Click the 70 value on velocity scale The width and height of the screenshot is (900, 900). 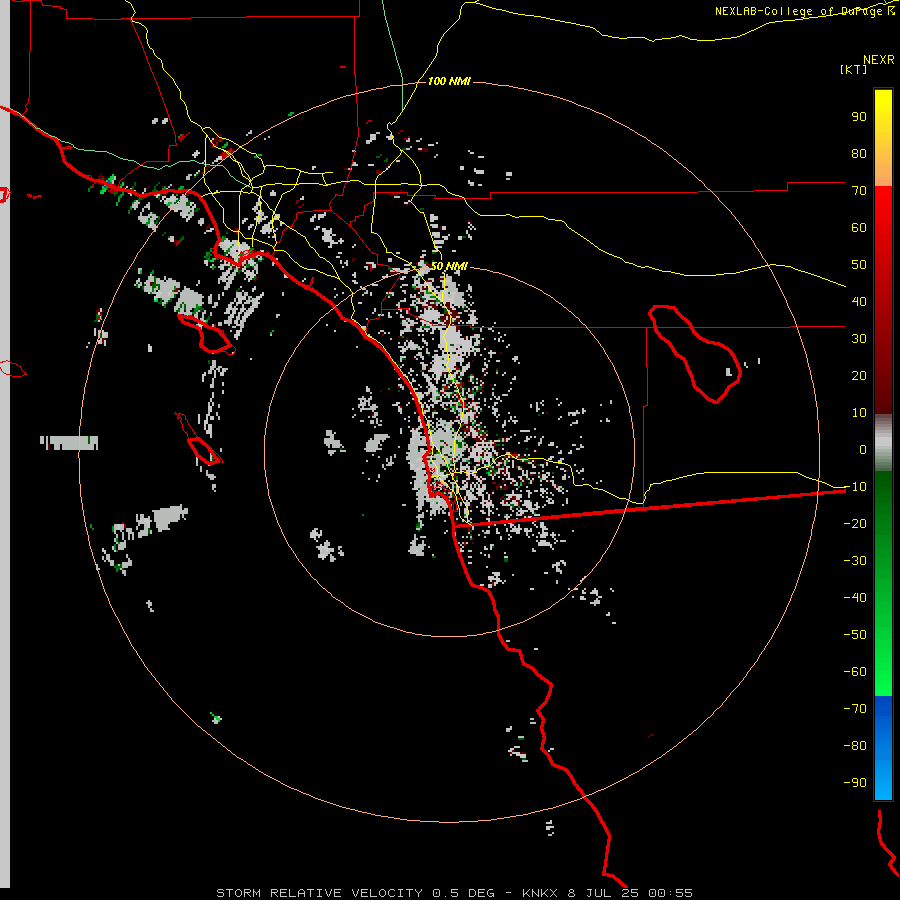pyautogui.click(x=859, y=191)
